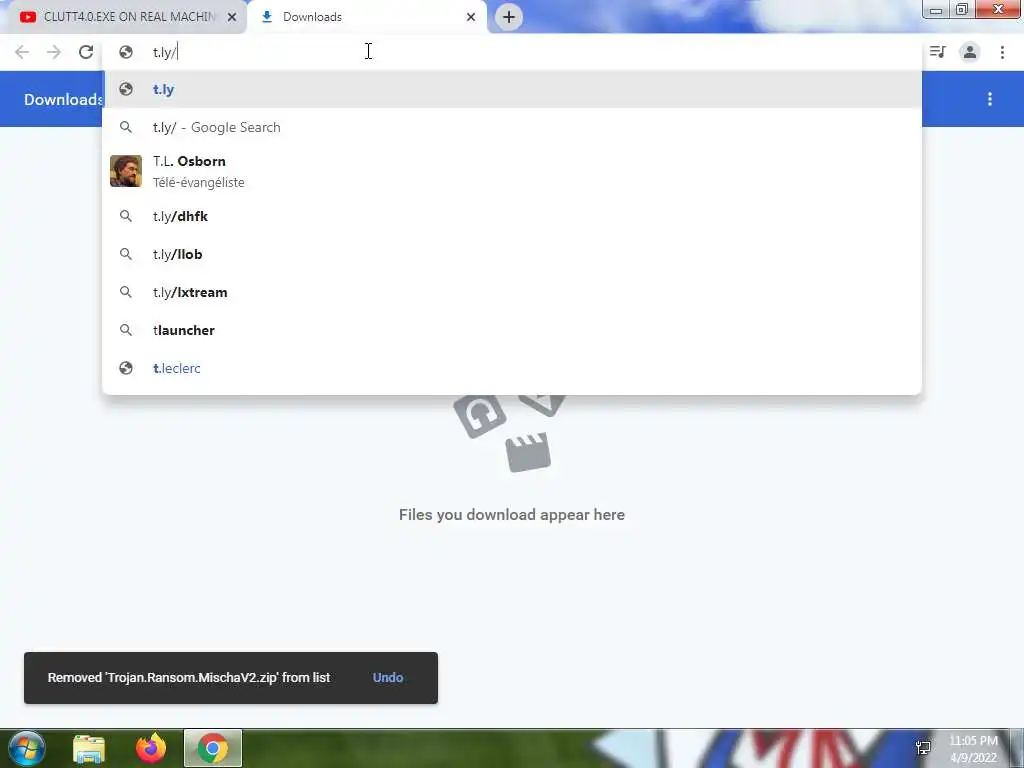The width and height of the screenshot is (1024, 768).
Task: Restore down the Chrome window
Action: (962, 10)
